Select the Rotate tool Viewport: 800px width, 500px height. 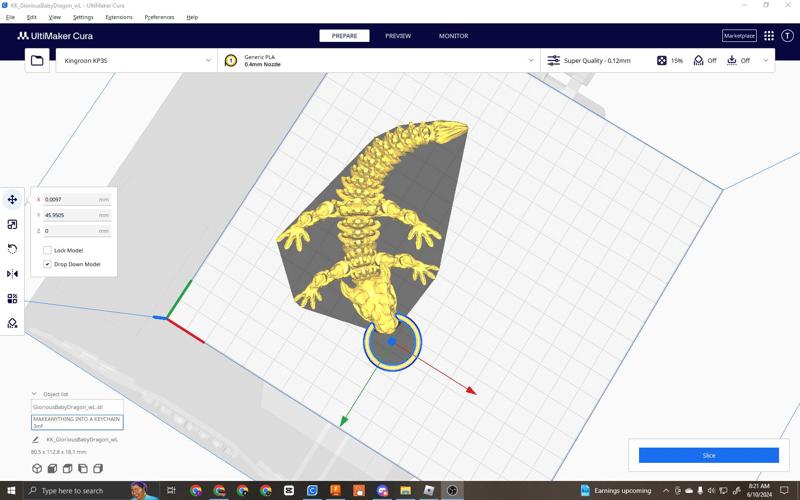click(12, 249)
